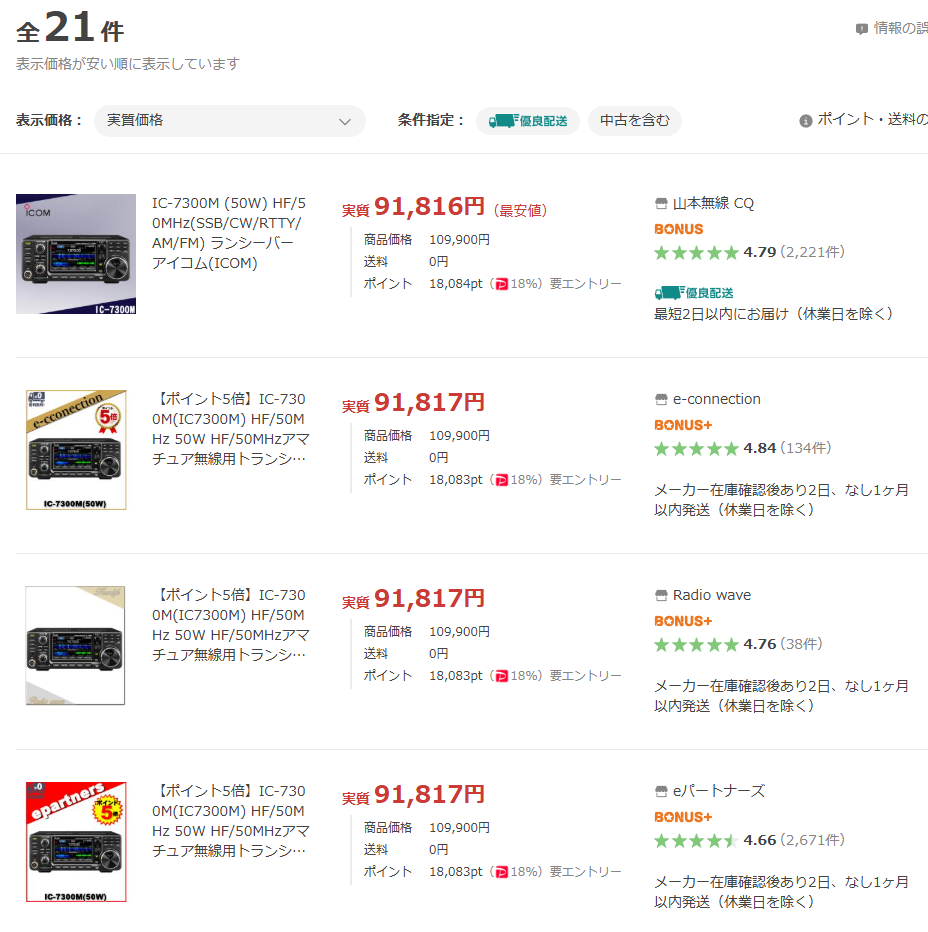Image resolution: width=928 pixels, height=932 pixels.
Task: Click the BONUS+ badge under eパートナーズ
Action: click(x=683, y=818)
